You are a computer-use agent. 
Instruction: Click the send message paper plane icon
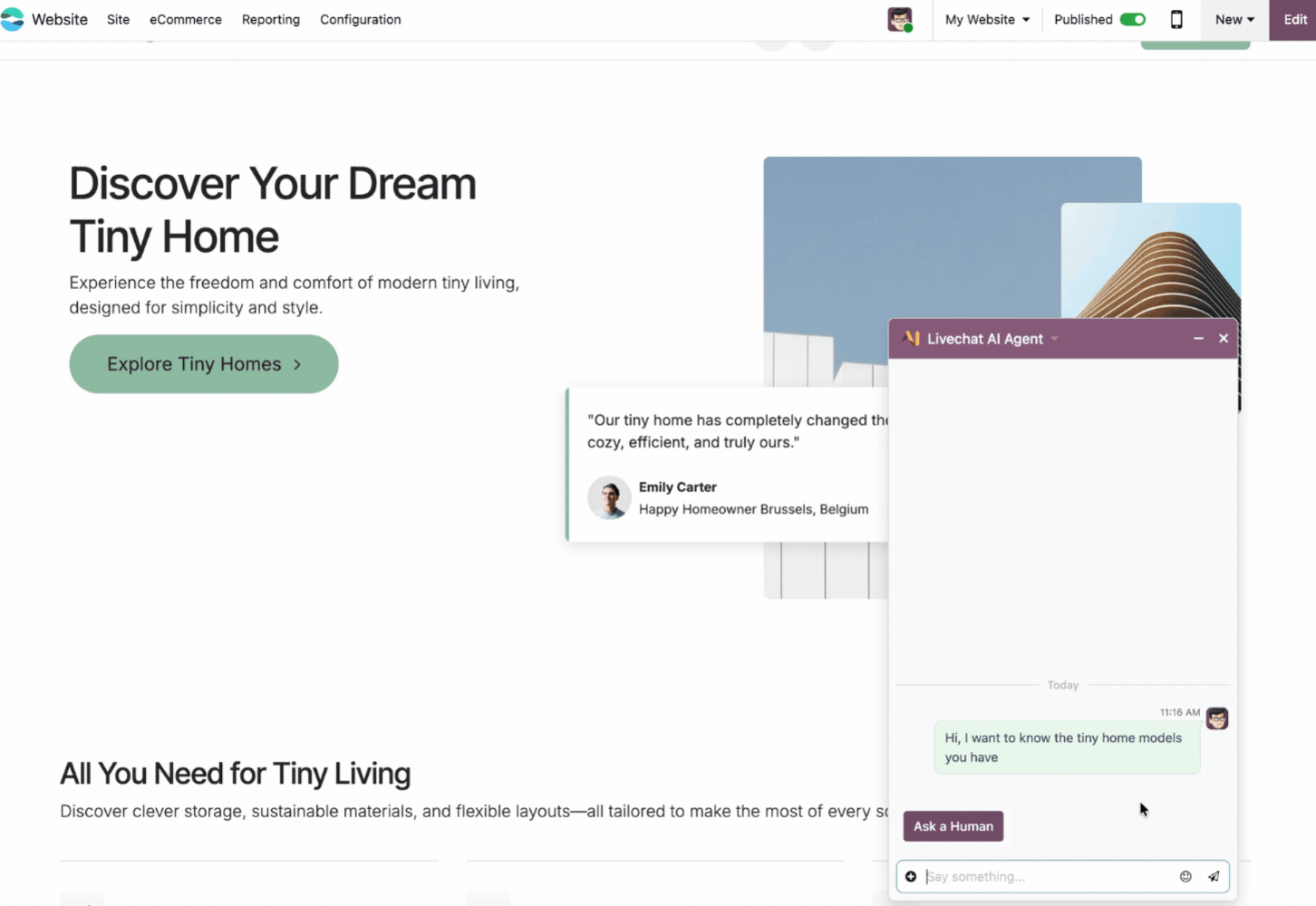[x=1213, y=876]
